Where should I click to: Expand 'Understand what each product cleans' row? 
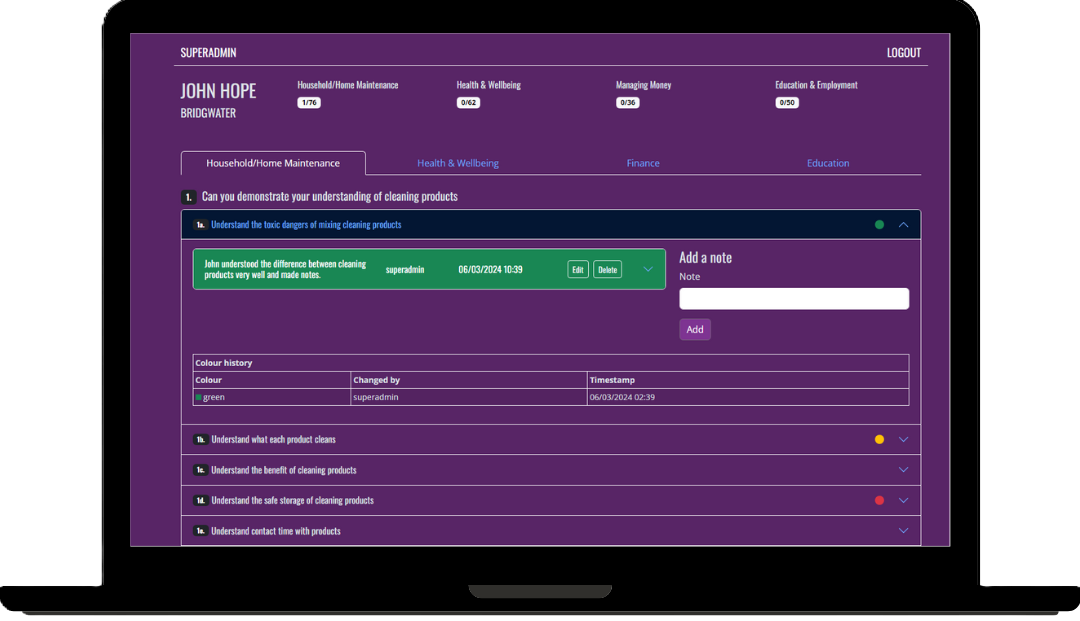[x=903, y=439]
